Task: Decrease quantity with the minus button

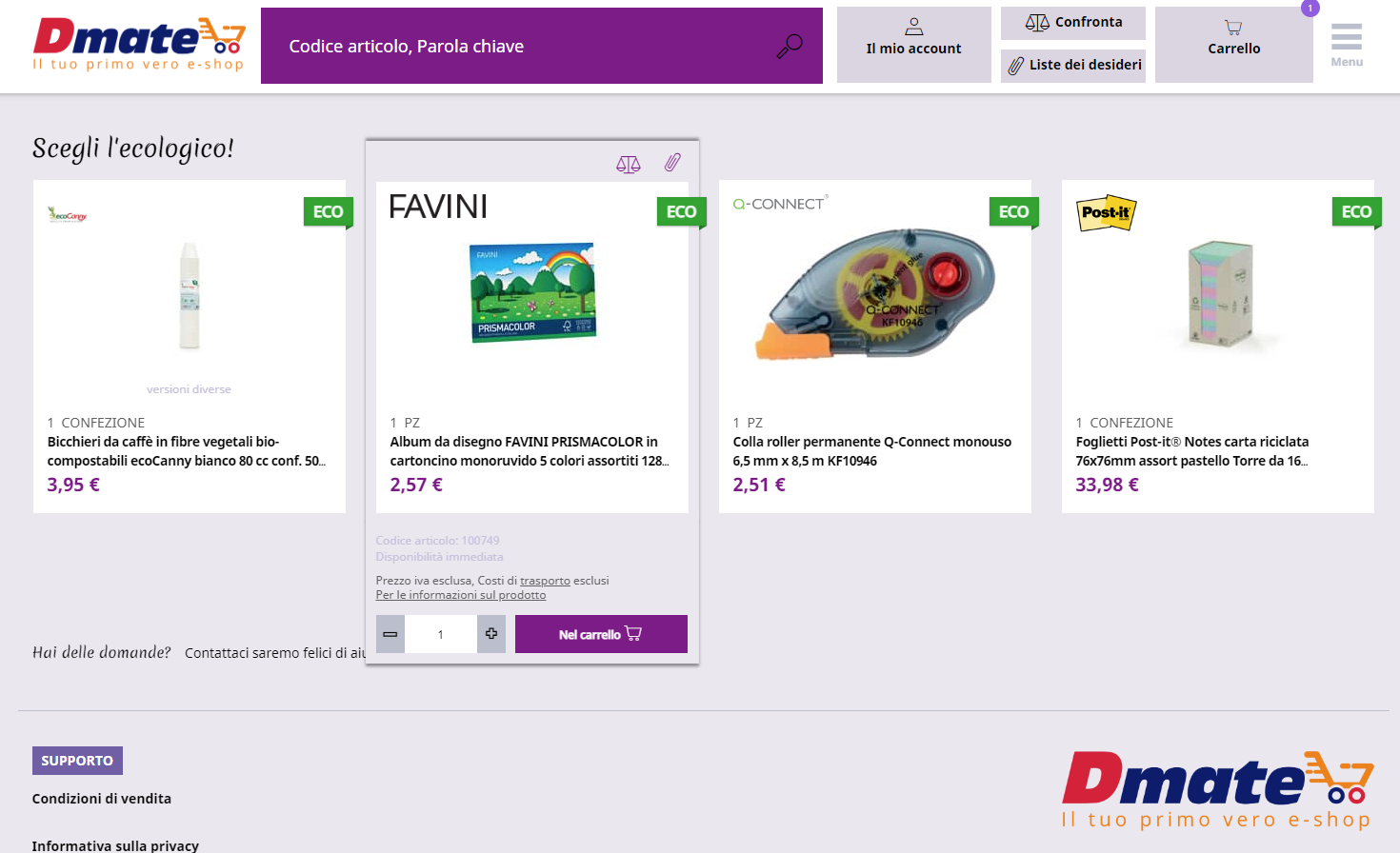Action: 390,634
